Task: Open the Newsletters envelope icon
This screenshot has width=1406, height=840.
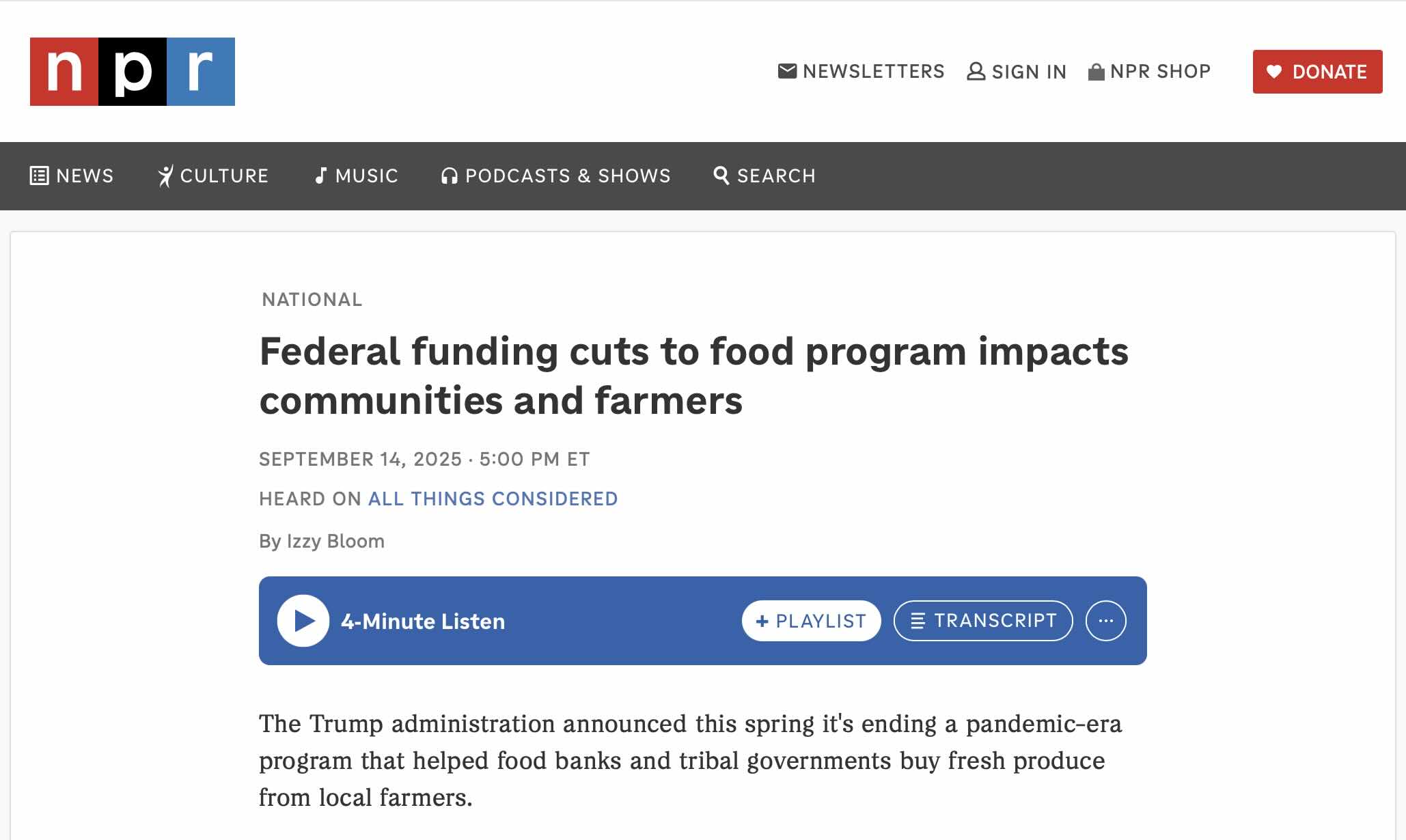Action: click(787, 70)
